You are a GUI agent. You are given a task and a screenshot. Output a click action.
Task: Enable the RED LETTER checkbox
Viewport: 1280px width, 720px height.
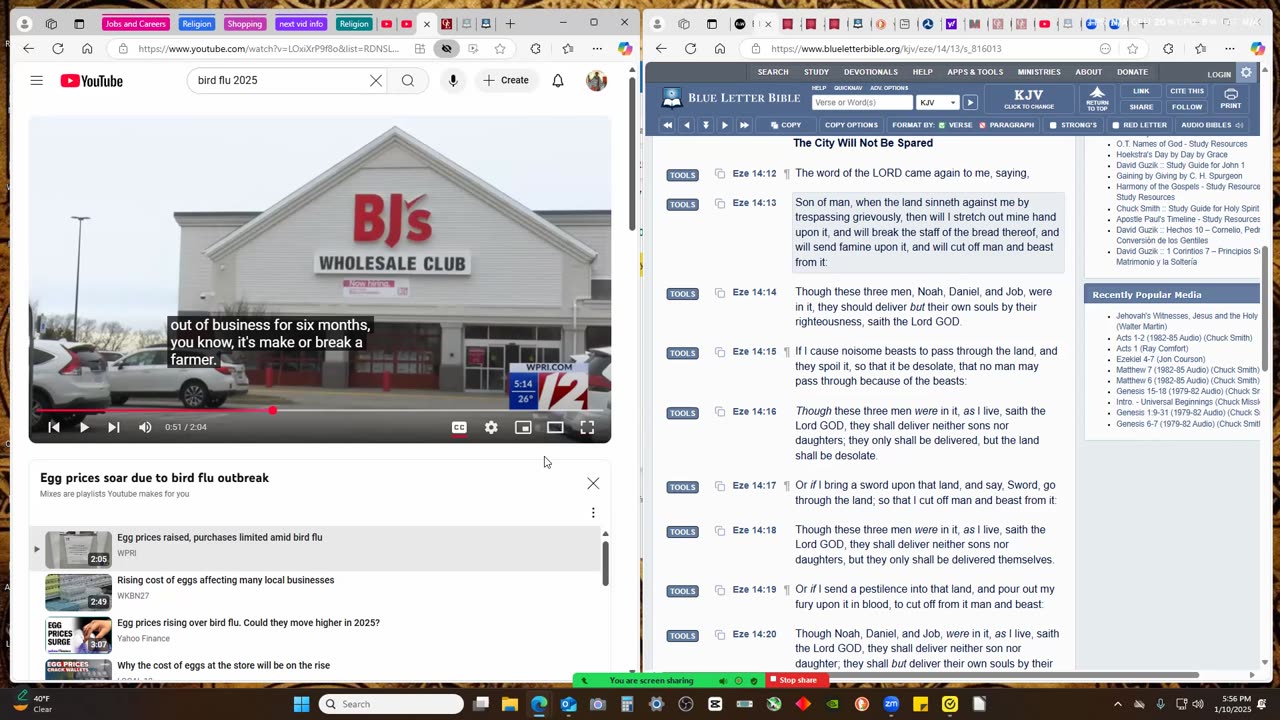coord(1139,125)
